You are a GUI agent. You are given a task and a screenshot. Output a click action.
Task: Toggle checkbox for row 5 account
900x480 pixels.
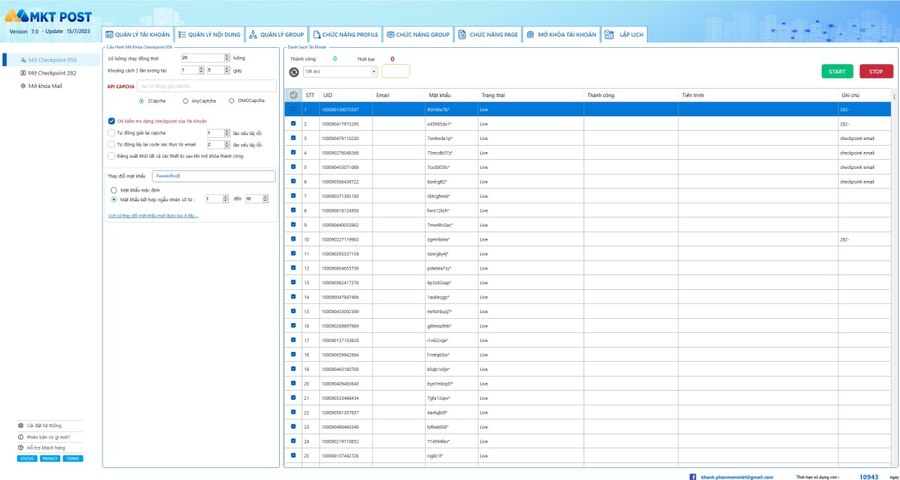click(294, 167)
